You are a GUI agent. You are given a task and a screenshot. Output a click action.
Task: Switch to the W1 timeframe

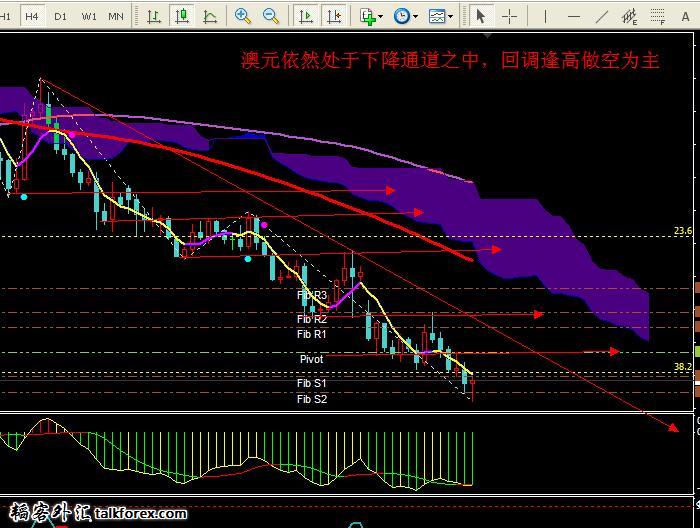[x=89, y=16]
